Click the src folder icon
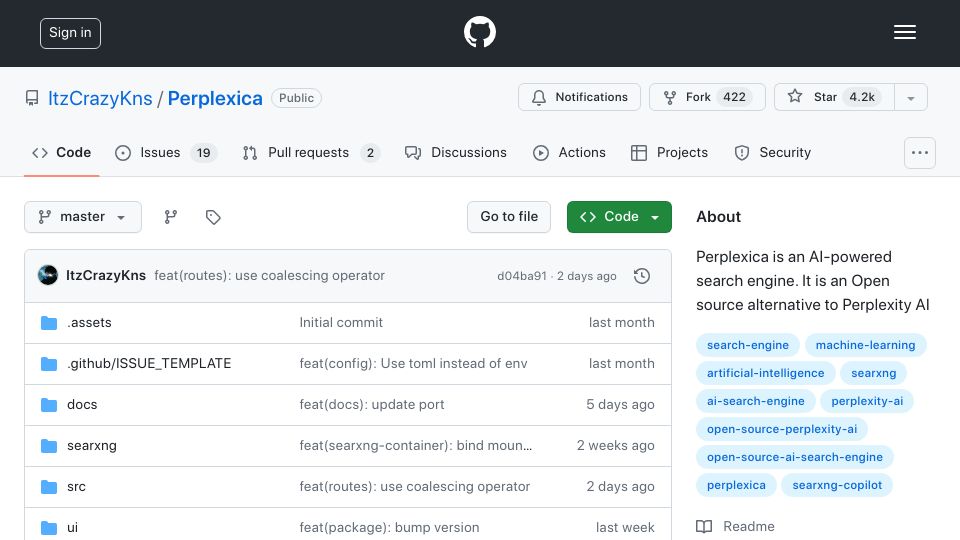The height and width of the screenshot is (540, 960). (x=49, y=487)
